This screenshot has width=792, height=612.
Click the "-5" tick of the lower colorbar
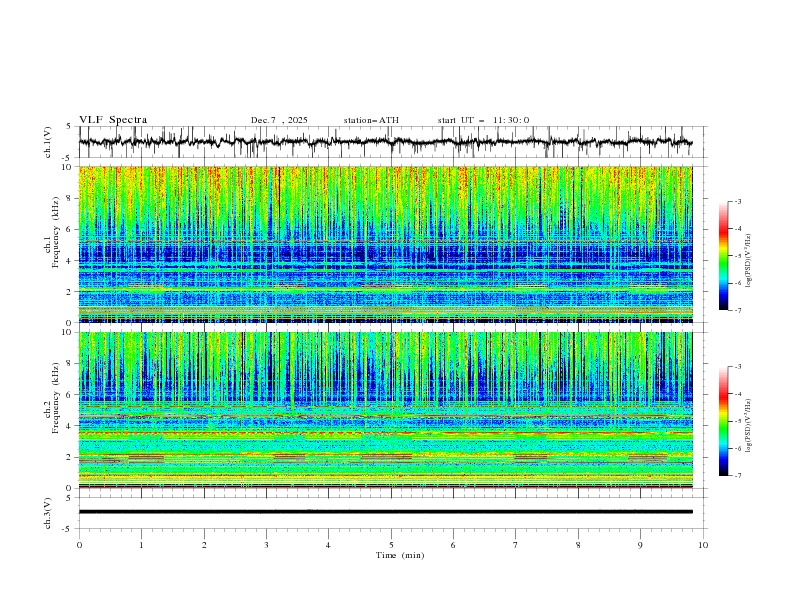737,421
